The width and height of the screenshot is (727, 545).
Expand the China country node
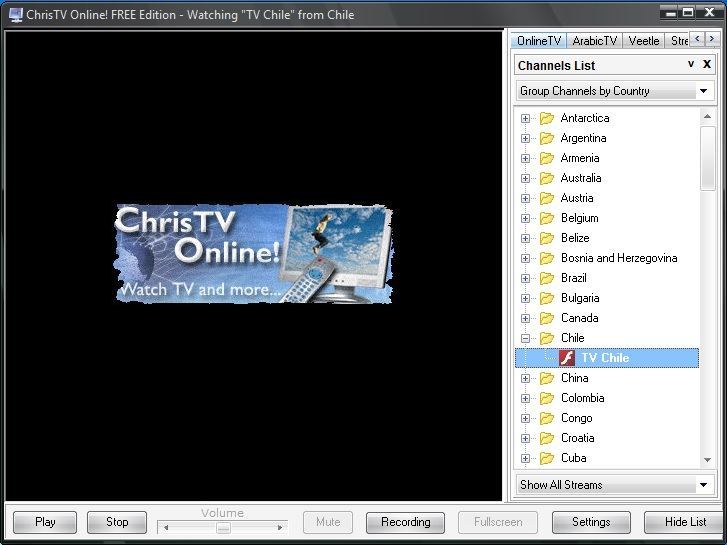(525, 378)
